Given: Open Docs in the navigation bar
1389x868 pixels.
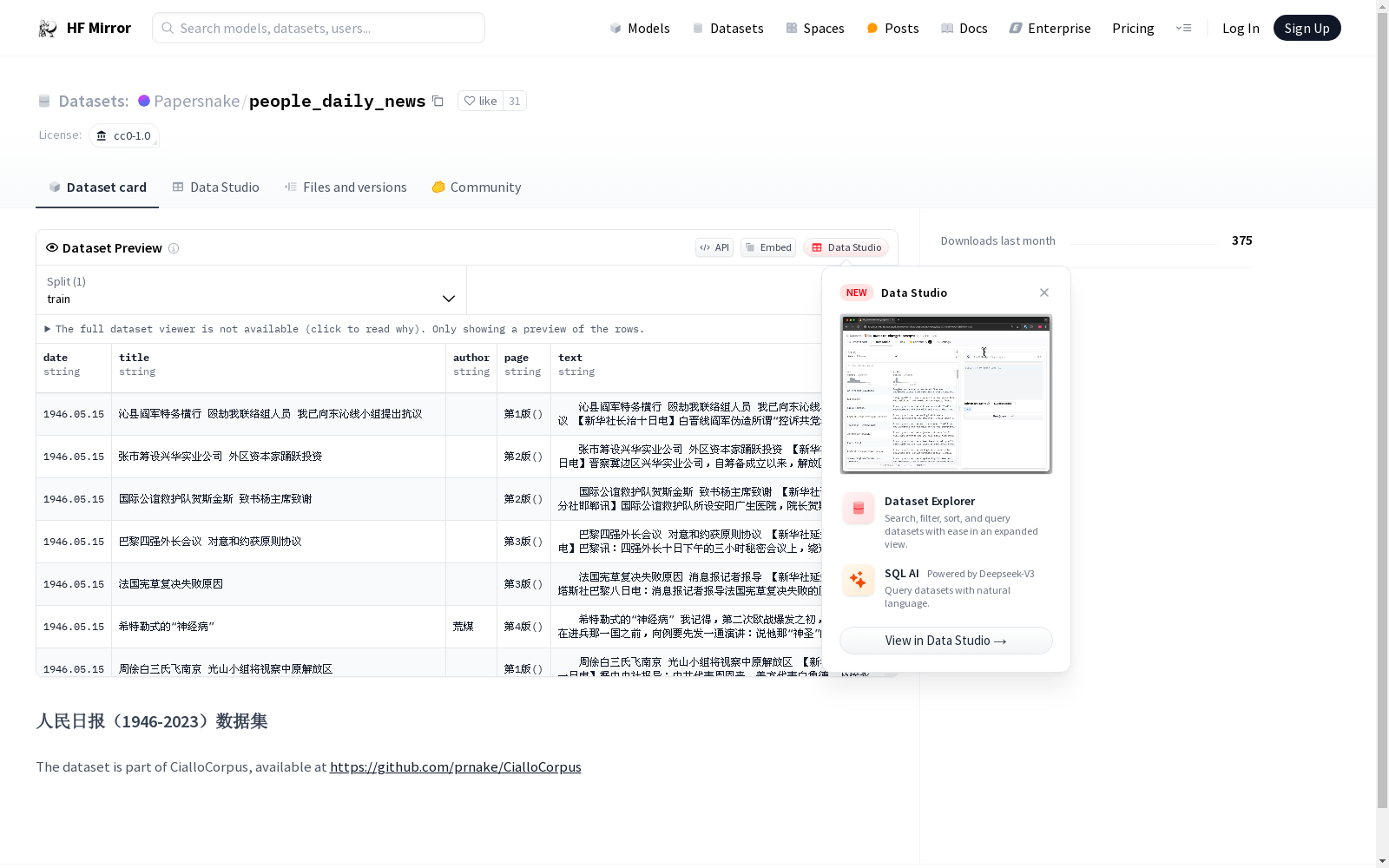Looking at the screenshot, I should coord(964,28).
